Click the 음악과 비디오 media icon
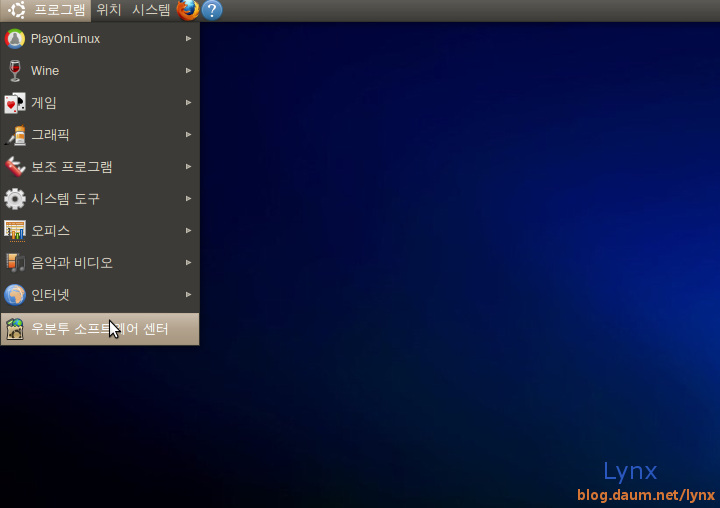This screenshot has width=720, height=508. click(15, 263)
